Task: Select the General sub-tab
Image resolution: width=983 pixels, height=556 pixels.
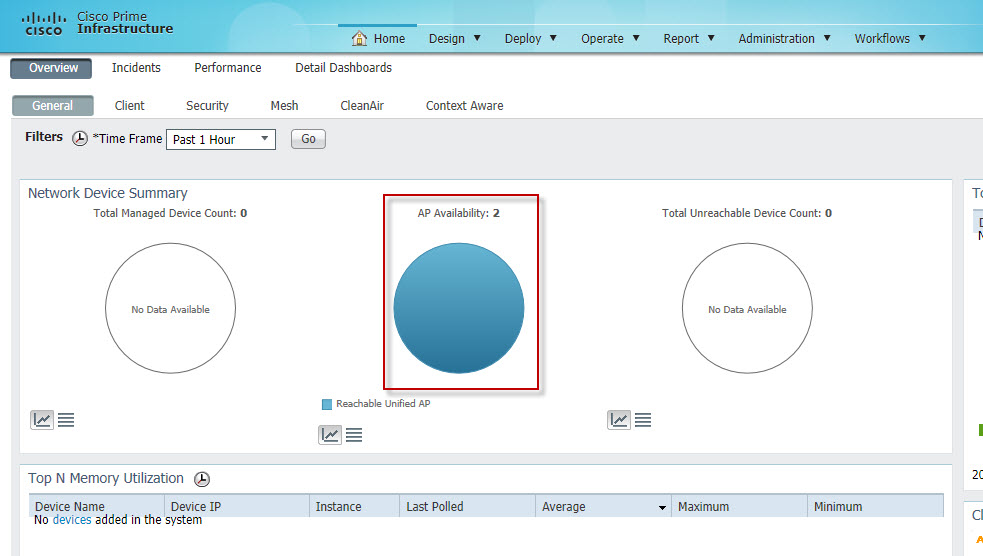Action: (53, 105)
